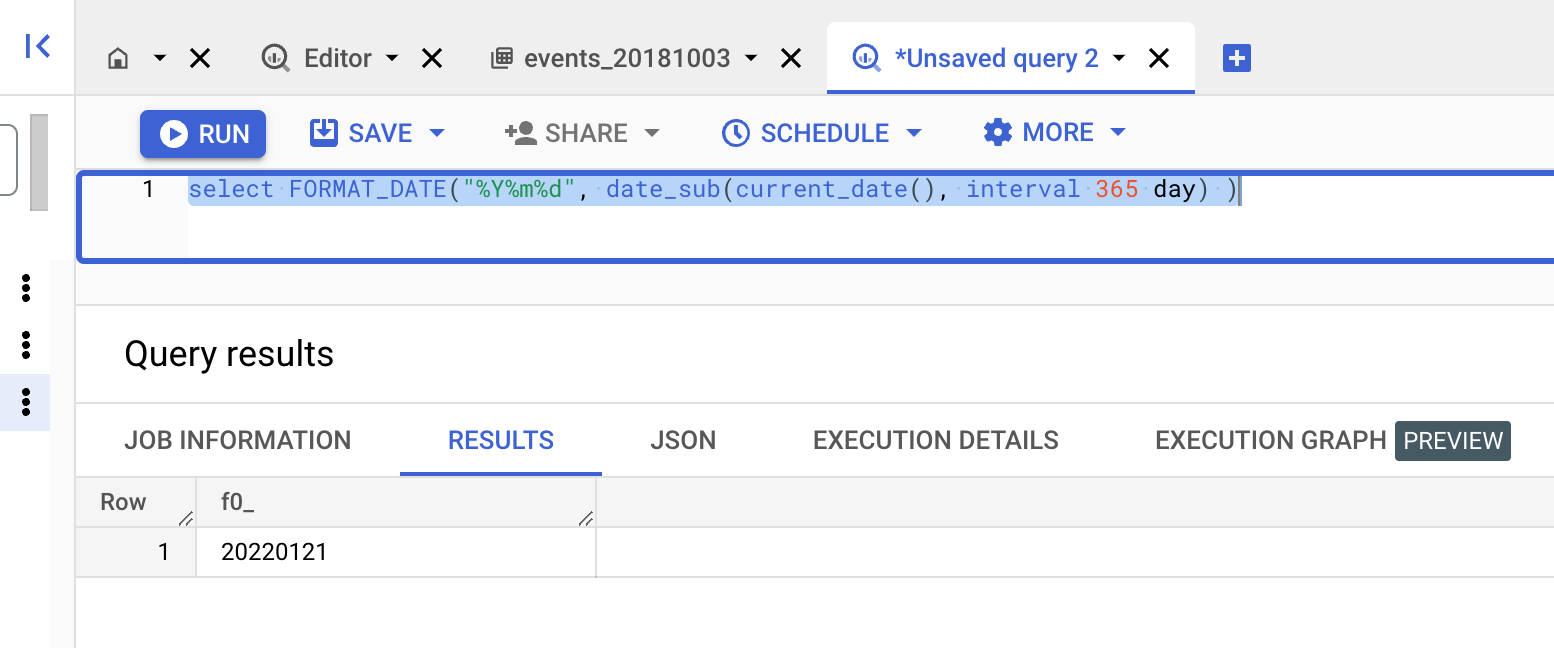The width and height of the screenshot is (1554, 648).
Task: Close the Editor tab
Action: click(x=432, y=59)
